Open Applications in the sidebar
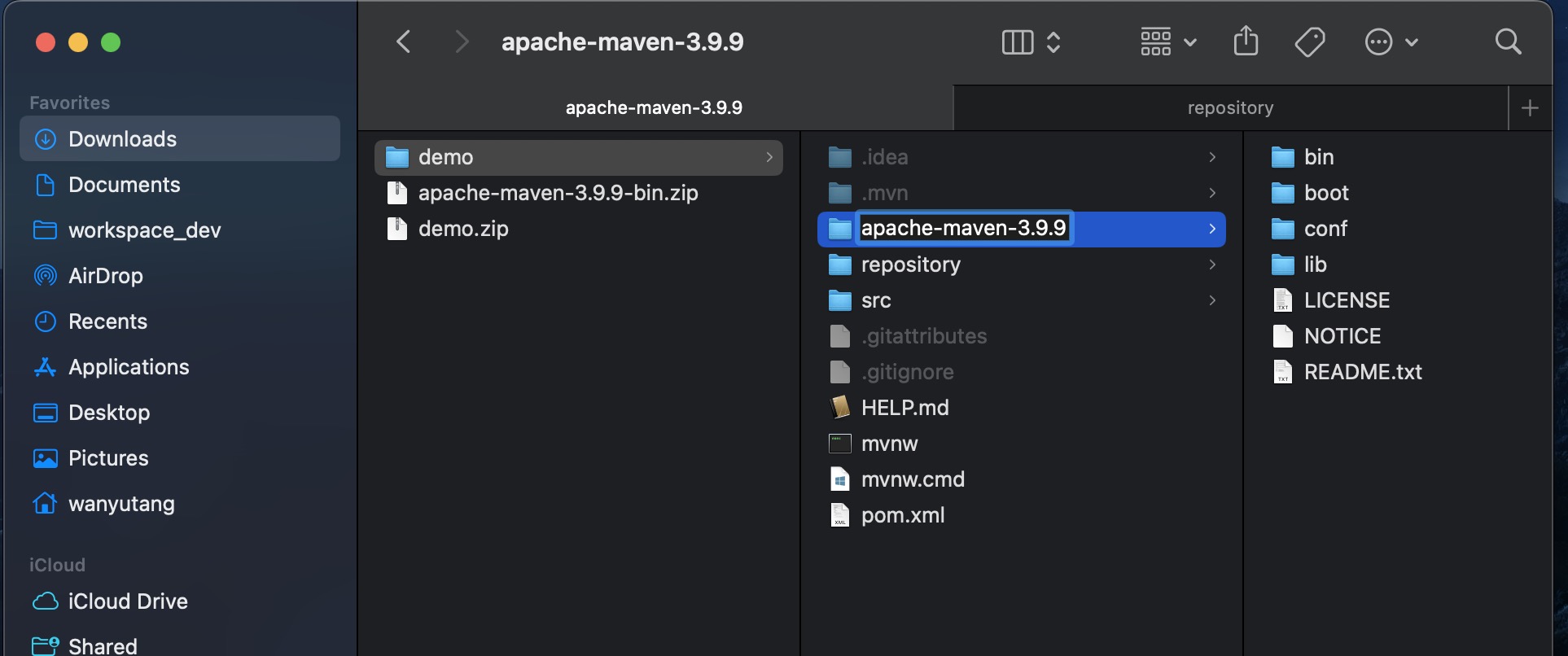This screenshot has width=1568, height=656. [180, 367]
